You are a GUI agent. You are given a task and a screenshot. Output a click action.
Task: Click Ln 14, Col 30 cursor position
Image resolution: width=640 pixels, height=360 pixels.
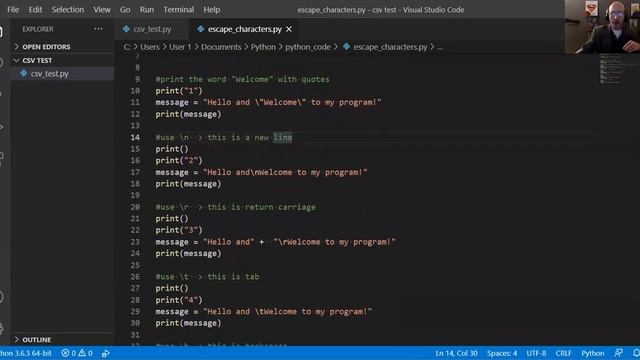(x=456, y=353)
